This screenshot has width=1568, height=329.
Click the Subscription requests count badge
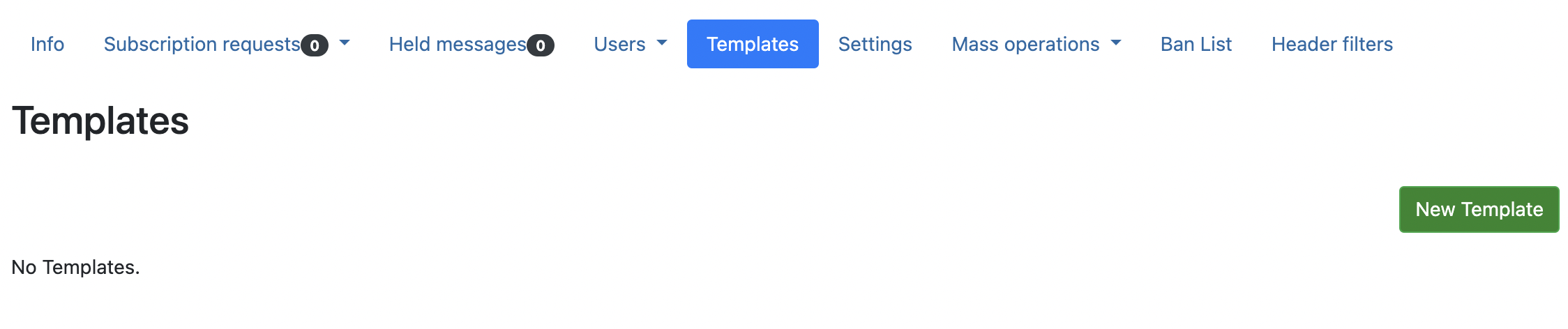coord(315,45)
